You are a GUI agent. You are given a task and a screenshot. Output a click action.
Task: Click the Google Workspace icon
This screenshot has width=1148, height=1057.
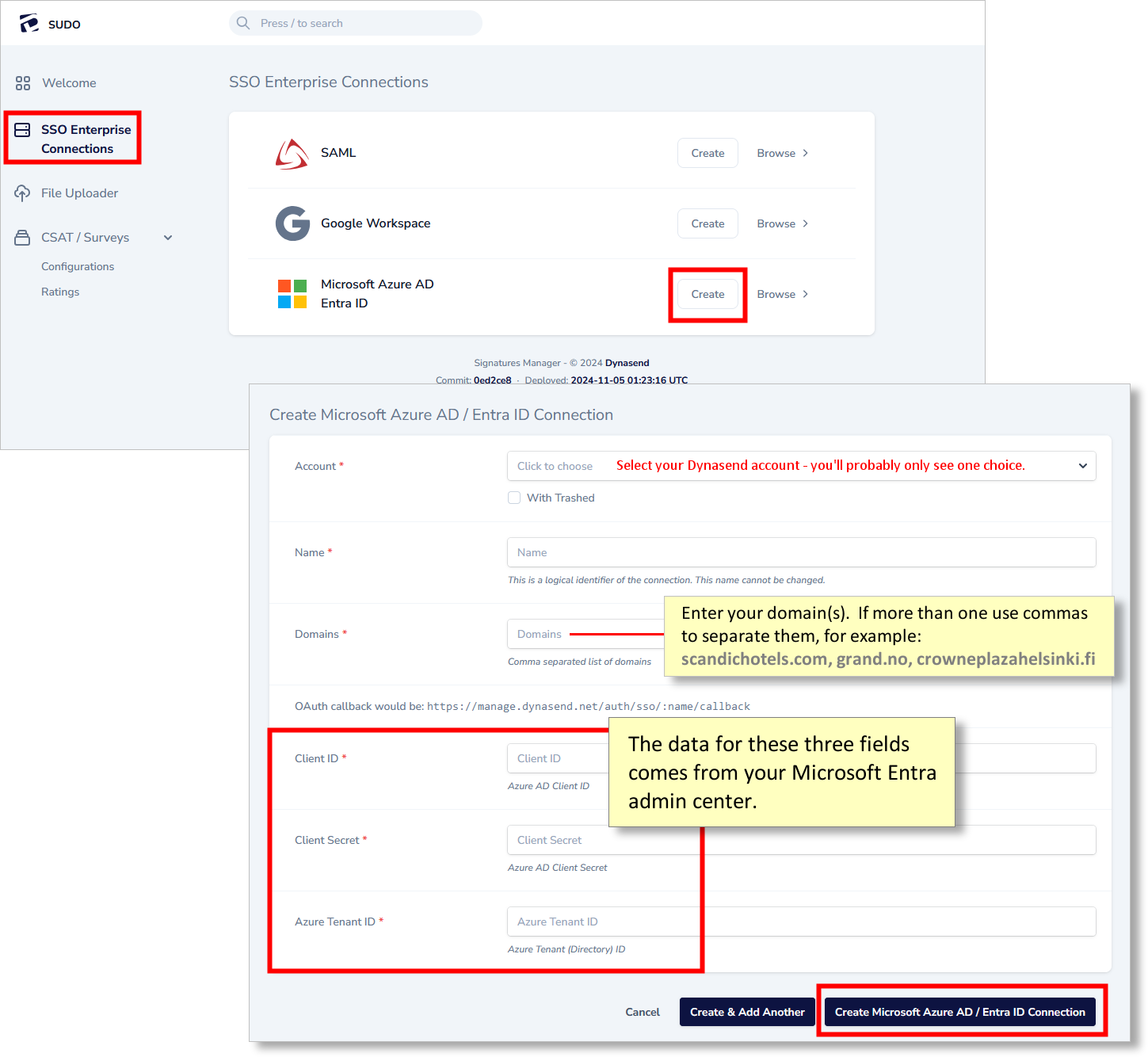coord(292,223)
